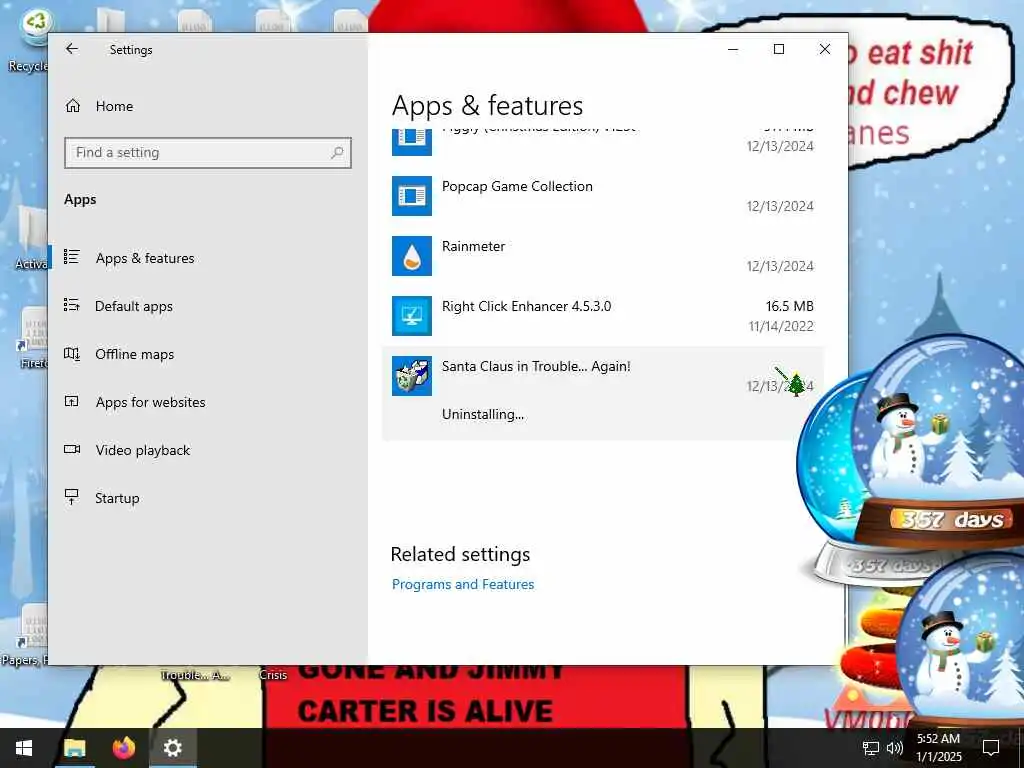Select the Popcap Game Collection app icon

coord(411,196)
